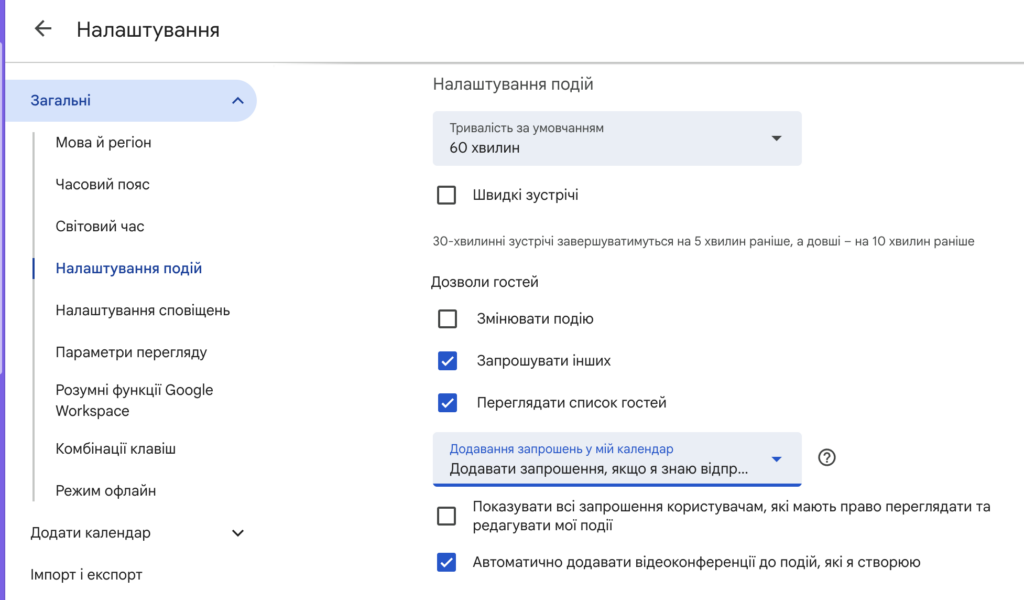Screen dimensions: 1024x600
Task: Select Налаштування подій in sidebar
Action: tap(129, 268)
